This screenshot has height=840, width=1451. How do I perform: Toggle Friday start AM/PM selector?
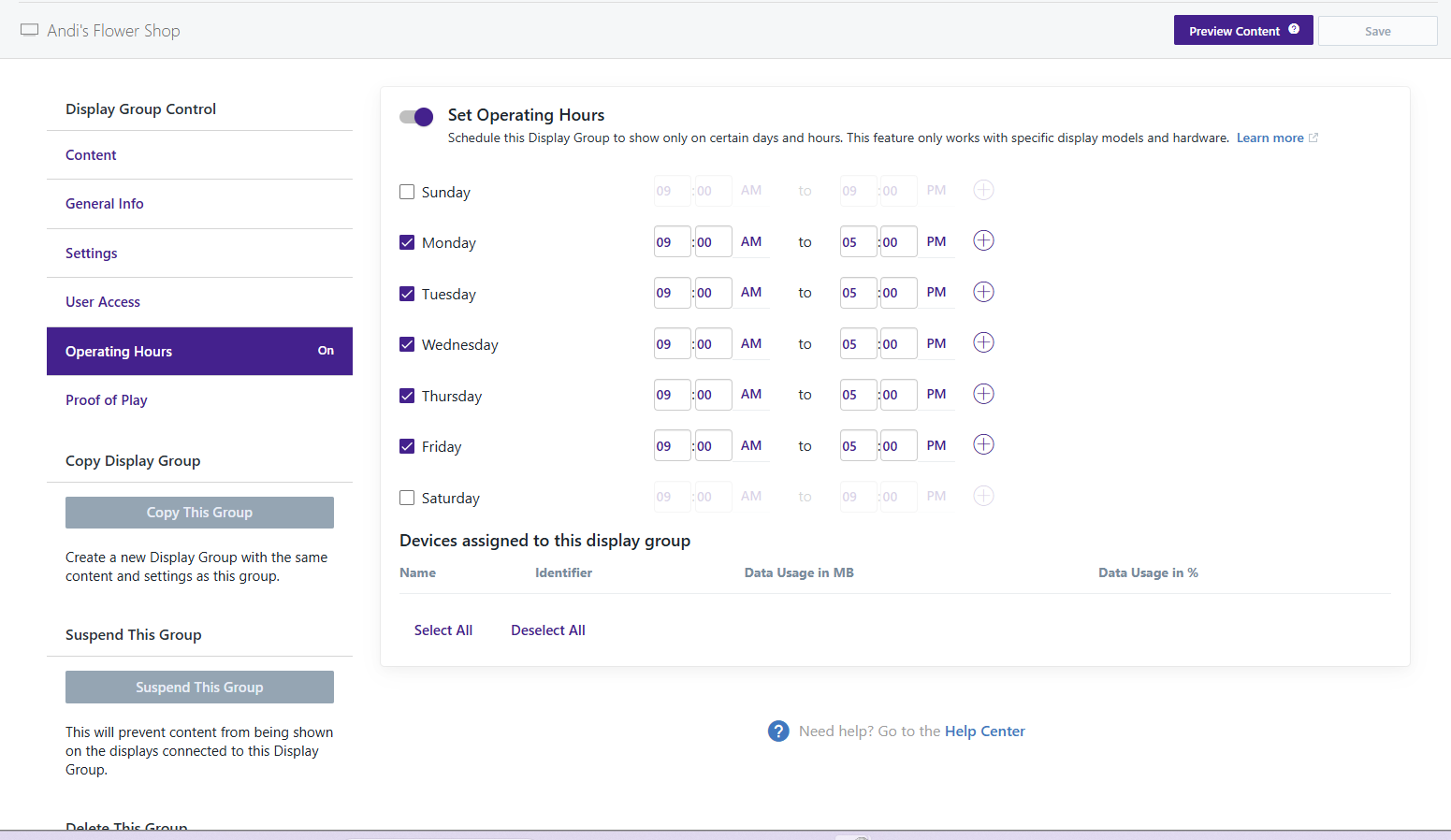[x=751, y=445]
